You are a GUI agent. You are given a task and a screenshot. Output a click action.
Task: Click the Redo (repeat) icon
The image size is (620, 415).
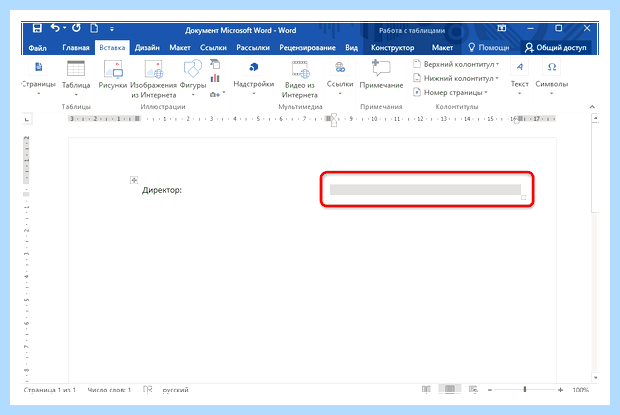click(x=76, y=28)
